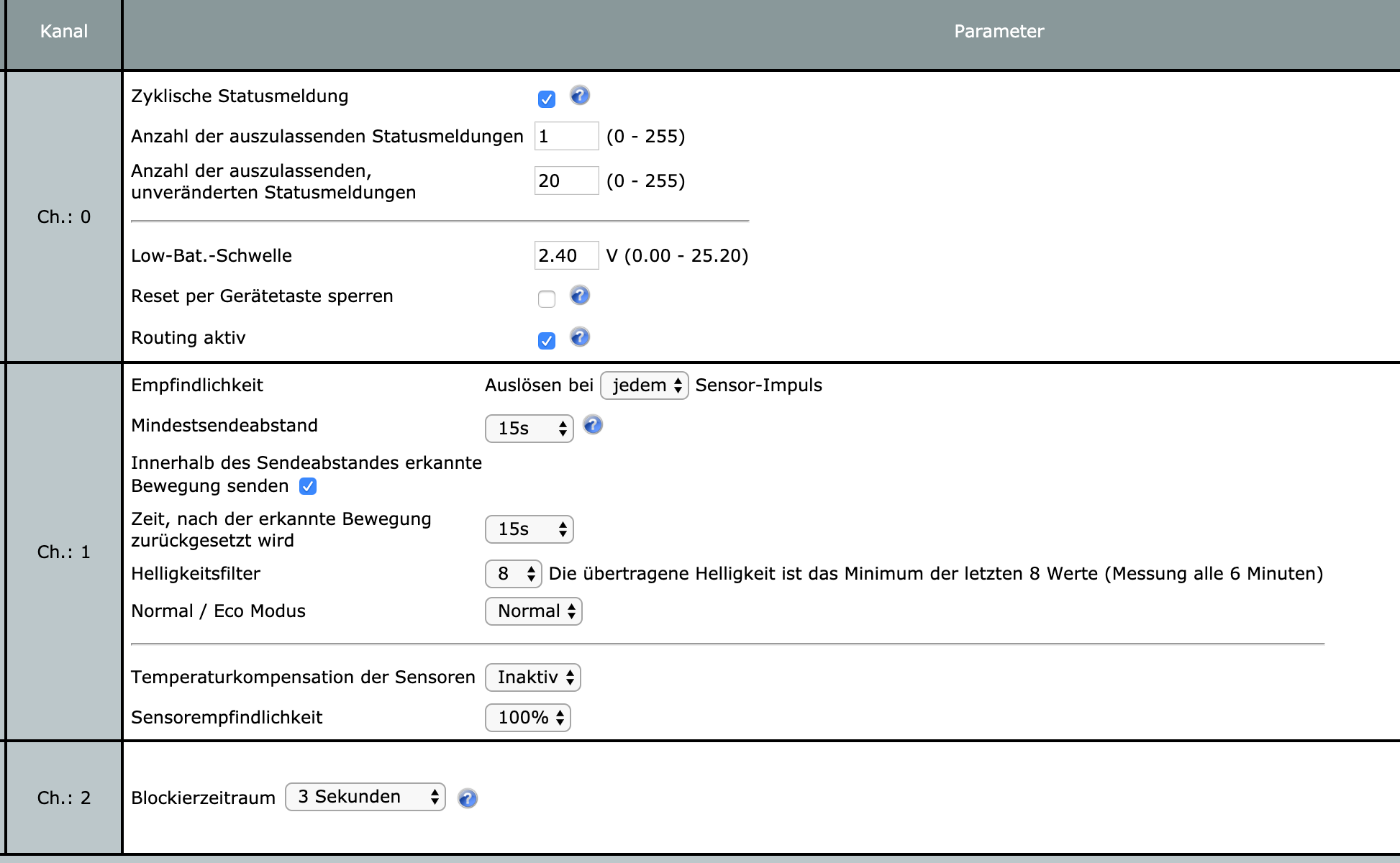Open Sensorempfindlichkeit 100% dropdown
This screenshot has height=863, width=1400.
[x=528, y=718]
